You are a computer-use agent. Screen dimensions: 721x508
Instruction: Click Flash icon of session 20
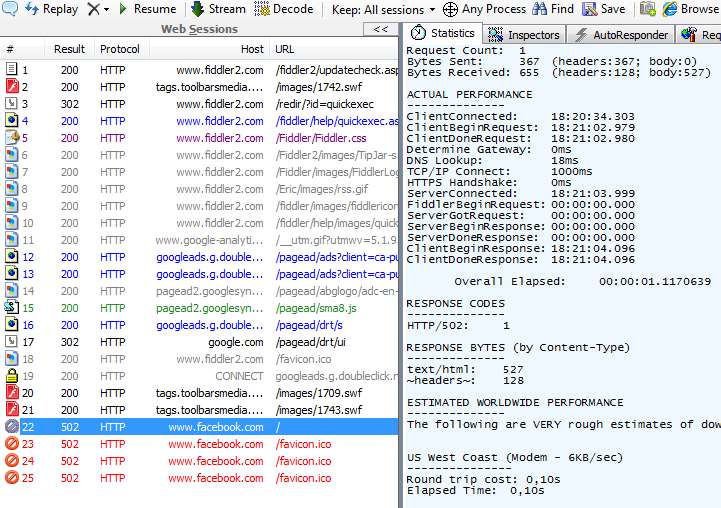(x=11, y=393)
